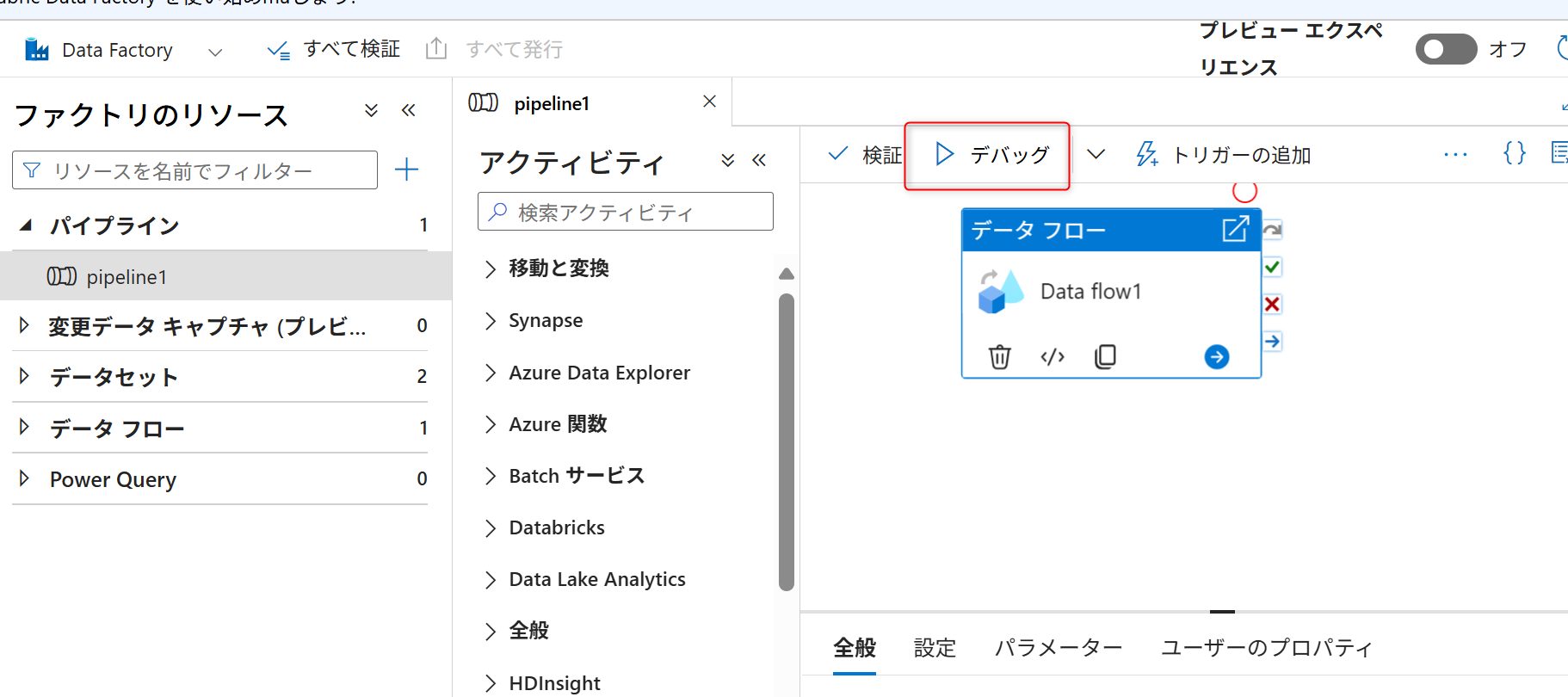This screenshot has width=1568, height=697.
Task: Expand Azure Data Explorer group
Action: tap(491, 373)
